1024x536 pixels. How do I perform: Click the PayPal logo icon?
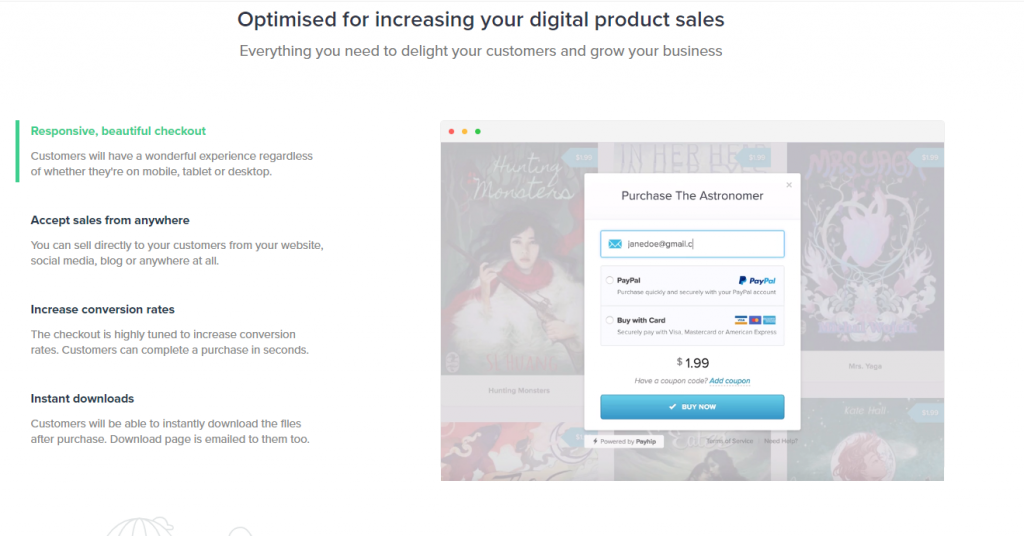(x=757, y=281)
